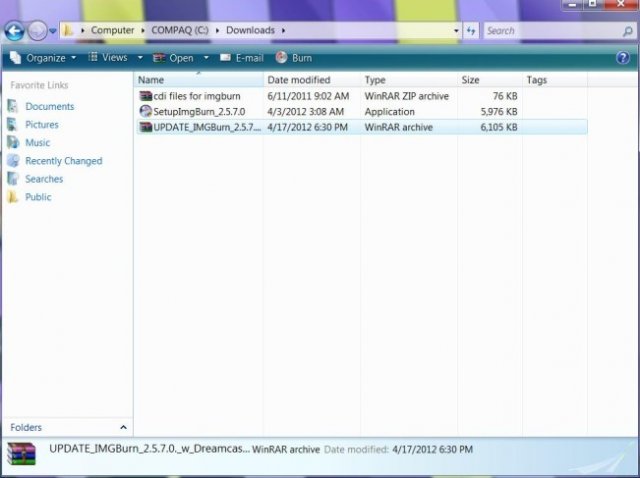Click details pane date '4/17/2012 6:30 PM'
Screen dimensions: 640x478
(432, 450)
